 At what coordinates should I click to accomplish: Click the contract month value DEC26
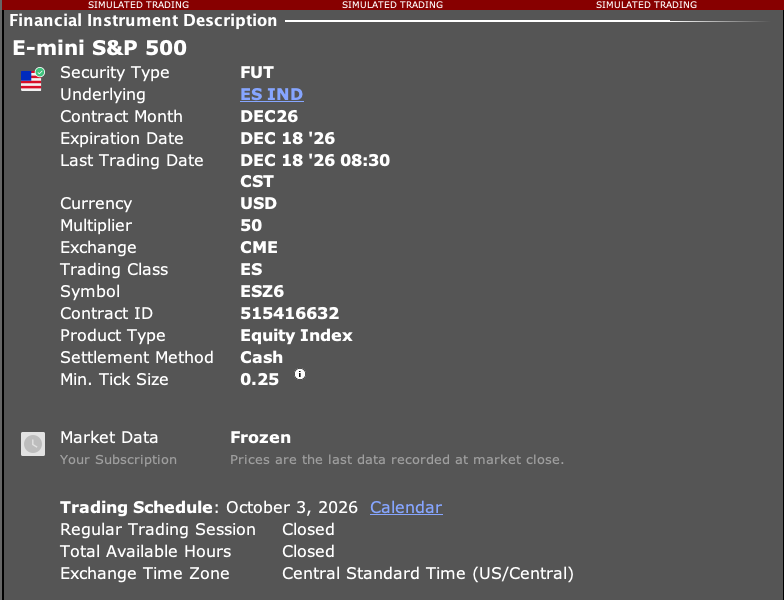coord(269,116)
